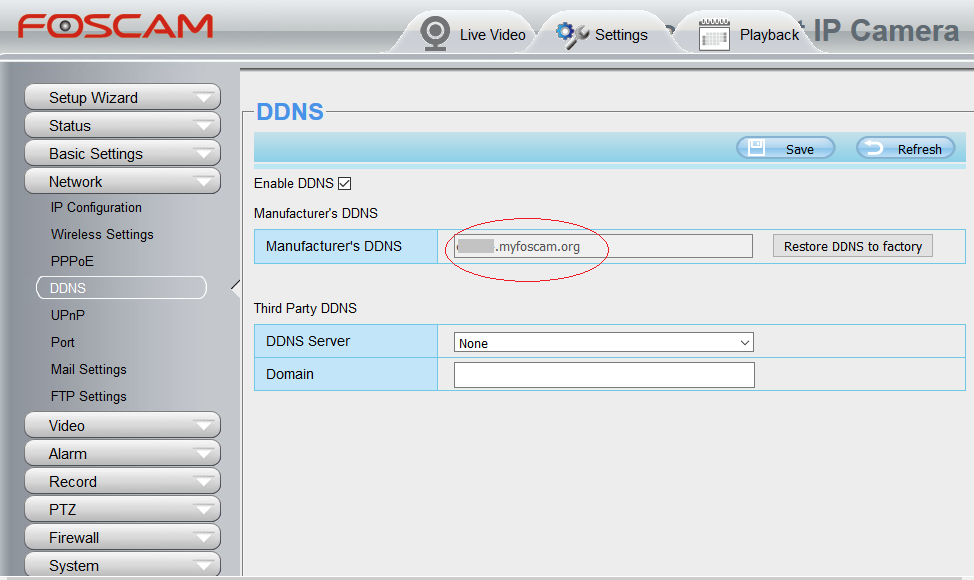Open Port settings
This screenshot has width=974, height=580.
63,342
